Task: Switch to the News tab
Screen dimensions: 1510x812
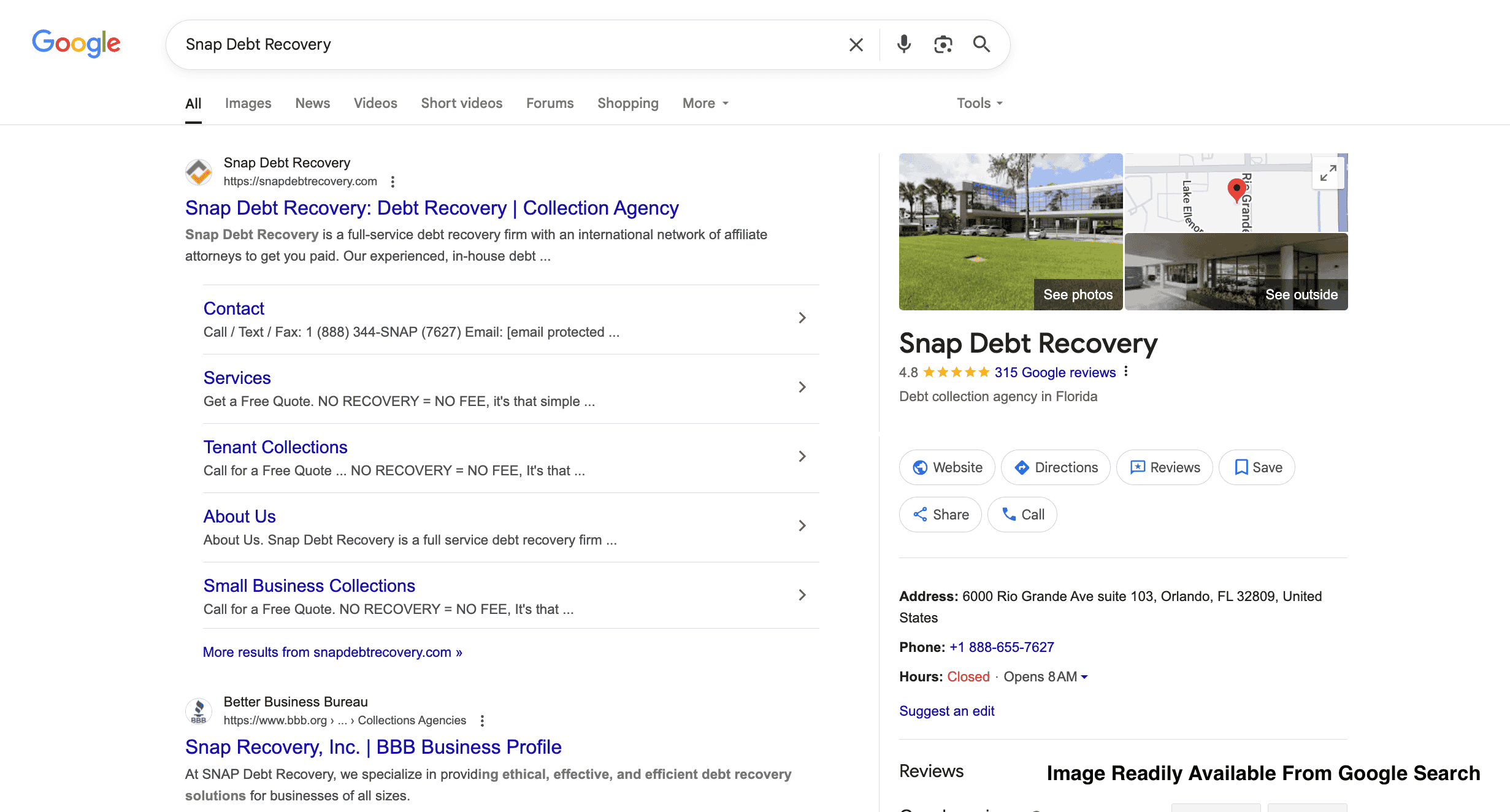Action: pos(313,103)
